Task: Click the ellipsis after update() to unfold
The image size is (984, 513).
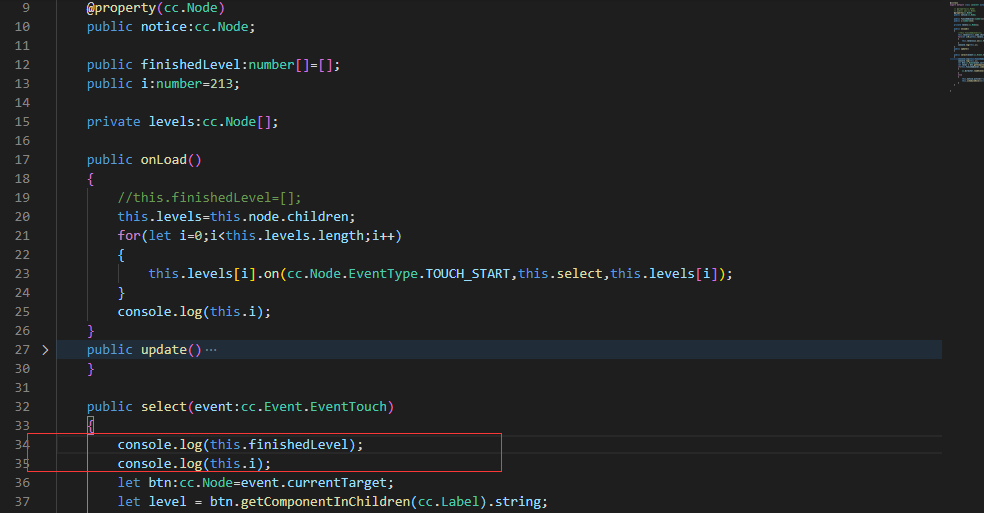Action: (211, 350)
